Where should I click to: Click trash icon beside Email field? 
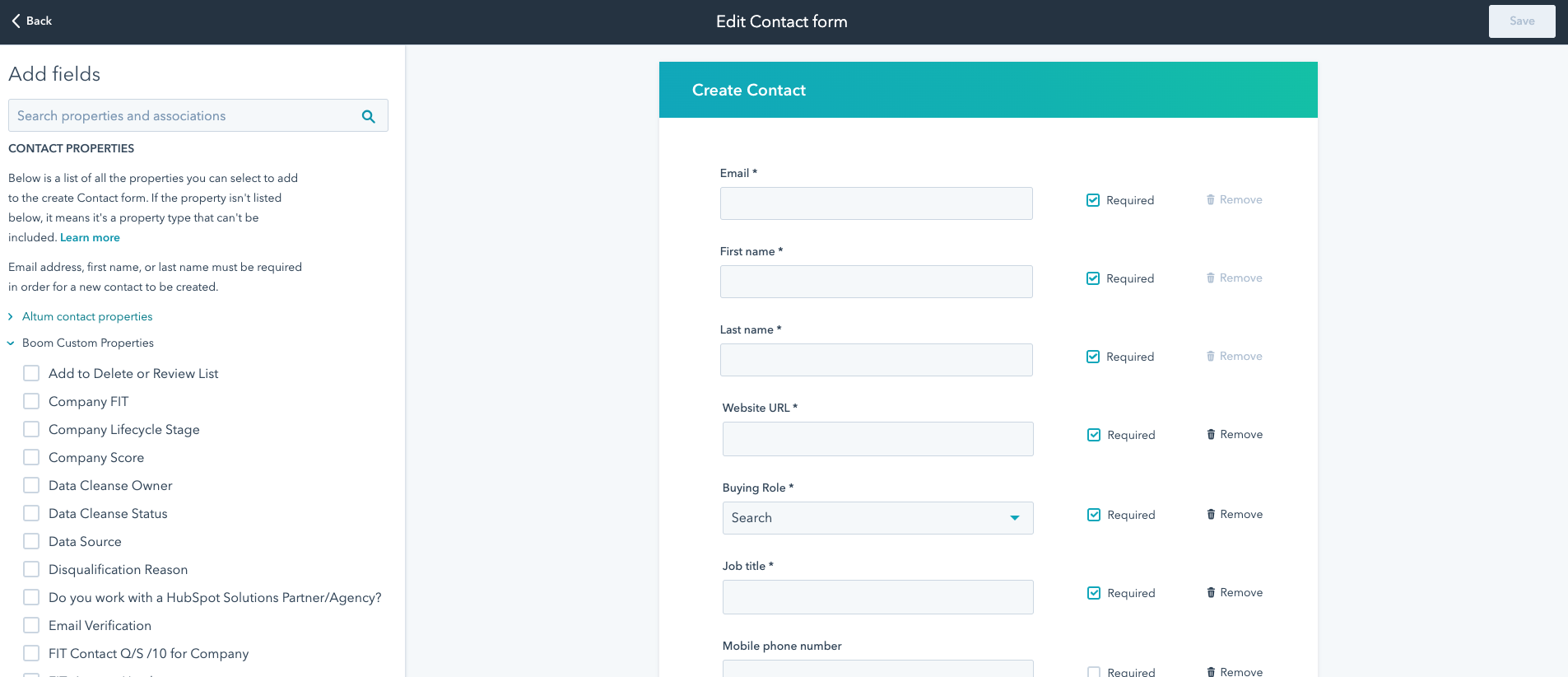coord(1211,199)
